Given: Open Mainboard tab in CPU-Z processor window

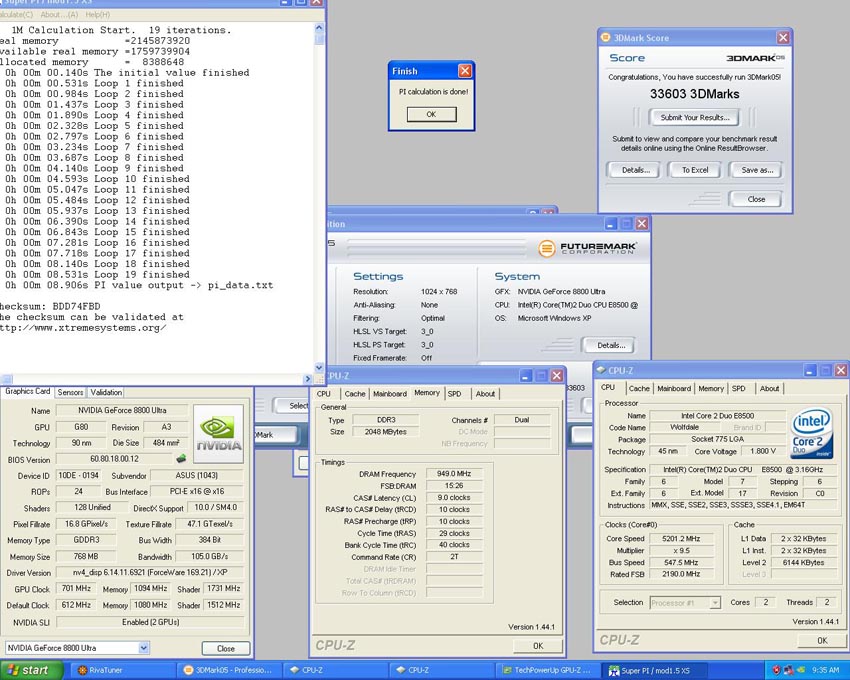Looking at the screenshot, I should (674, 388).
